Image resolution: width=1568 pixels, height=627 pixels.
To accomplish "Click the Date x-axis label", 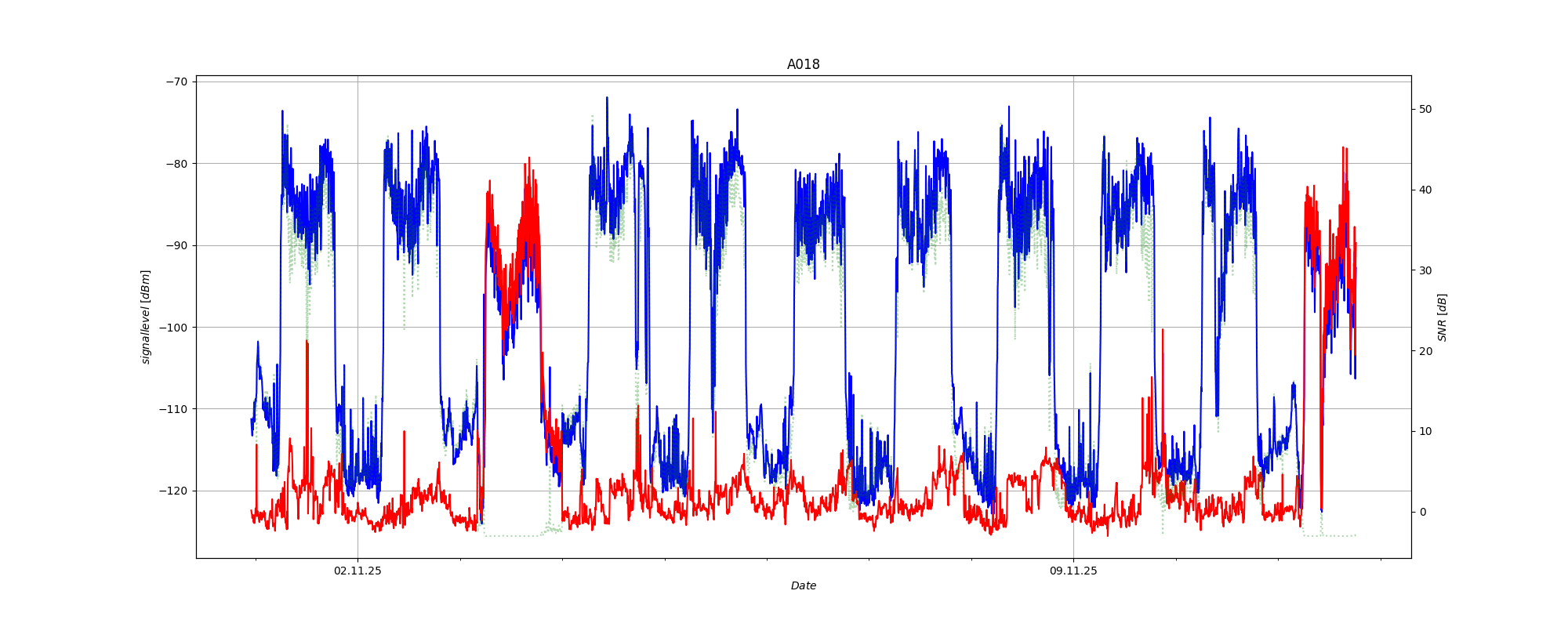I will (803, 585).
